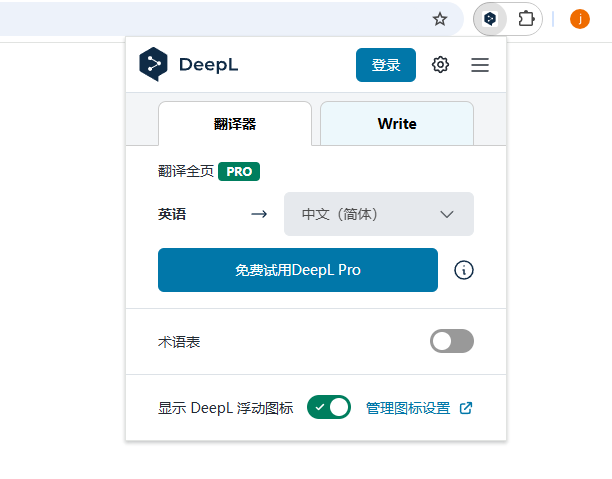This screenshot has width=612, height=479.
Task: Click the DeepL extension icon in toolbar
Action: tap(490, 19)
